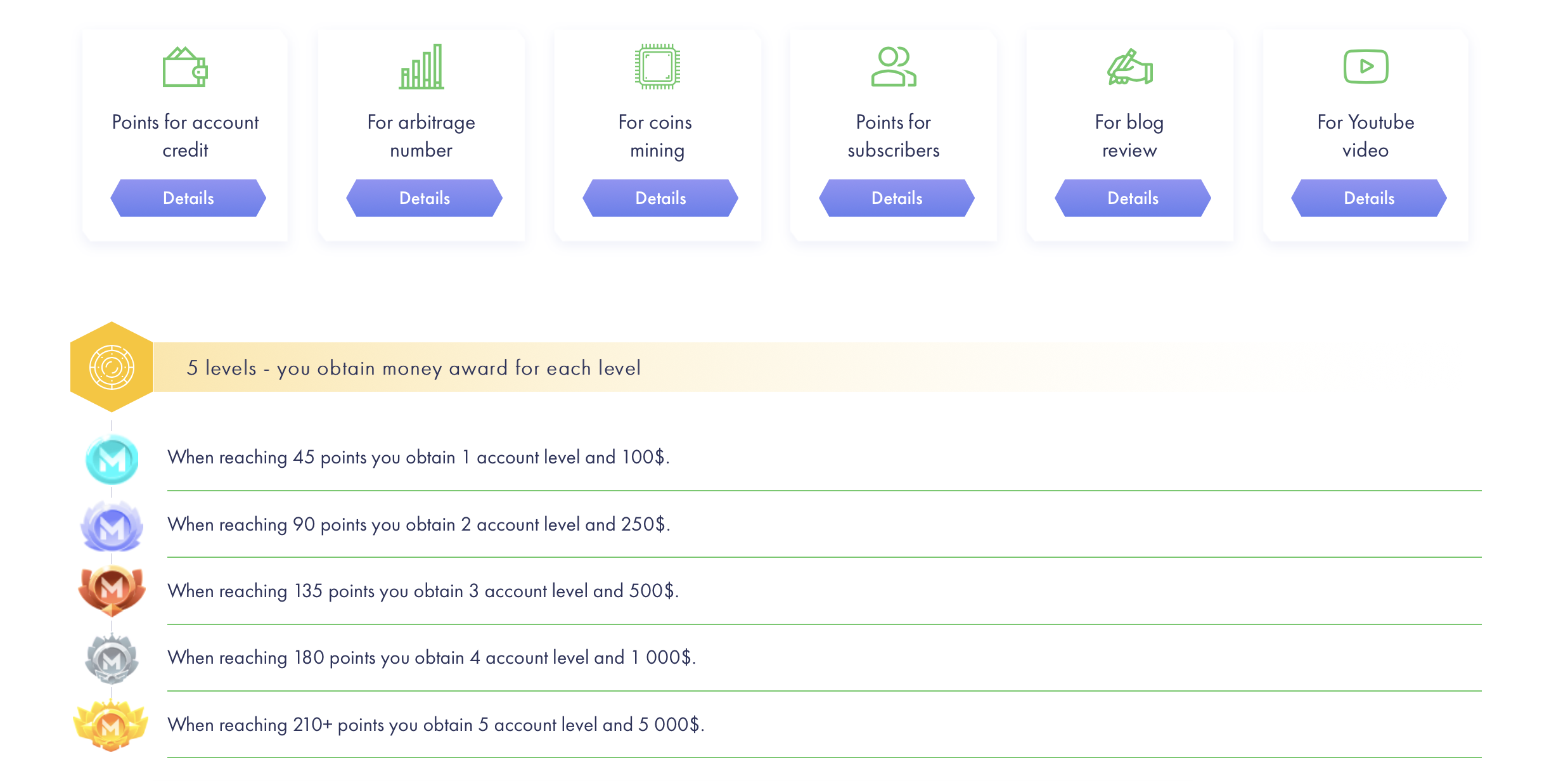
Task: Click 'For blog review' title
Action: coord(1129,136)
